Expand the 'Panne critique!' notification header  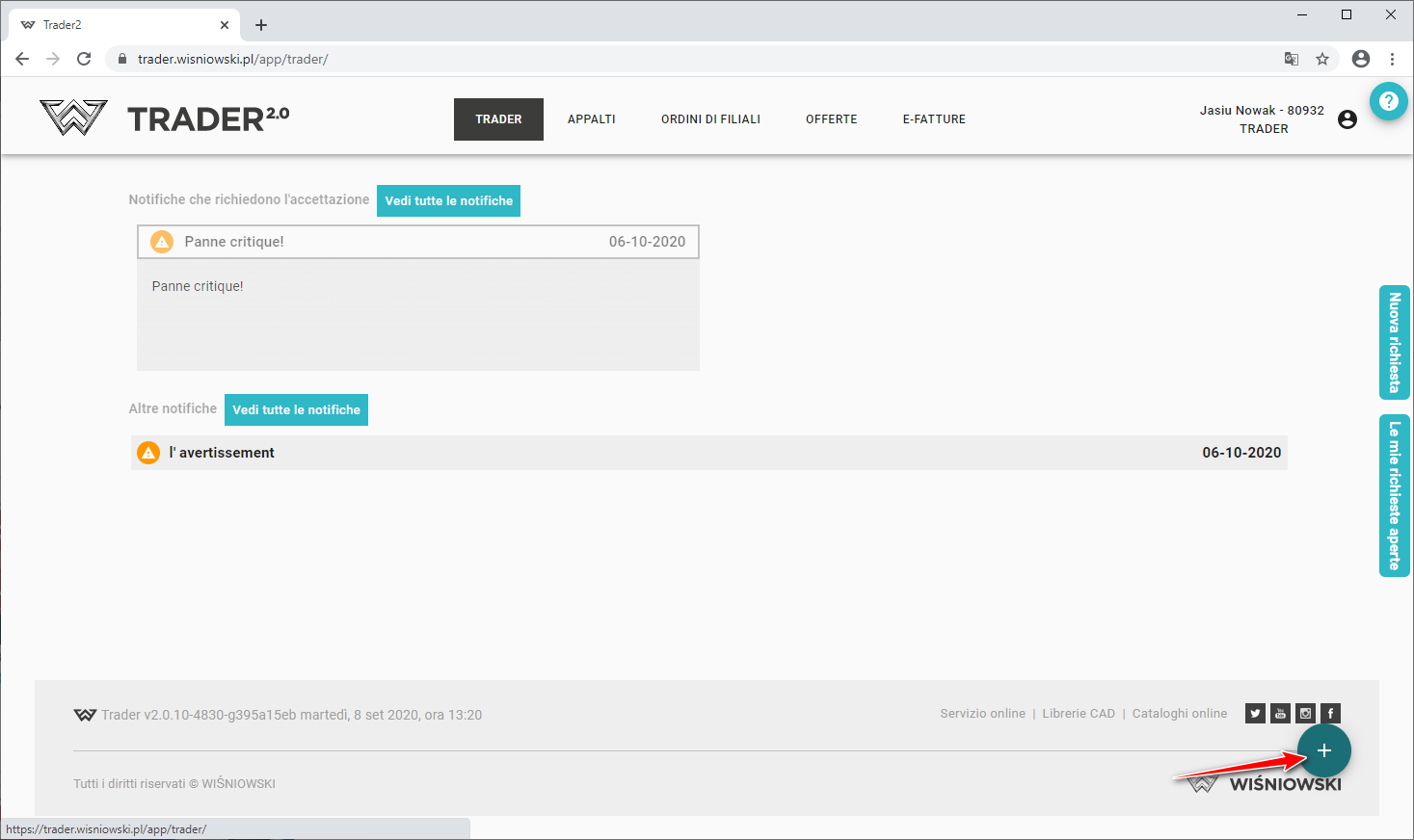tap(418, 242)
